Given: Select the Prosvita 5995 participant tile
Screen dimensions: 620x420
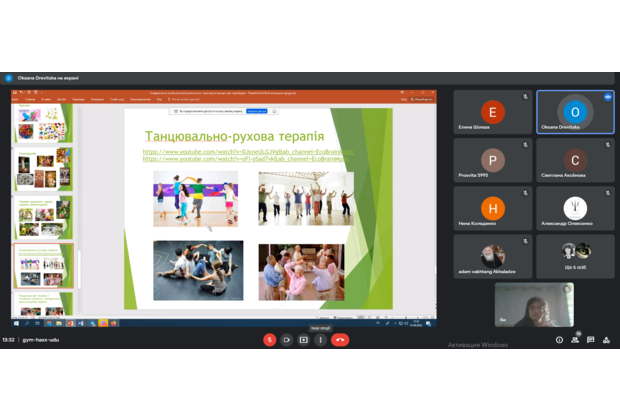Looking at the screenshot, I should [492, 160].
